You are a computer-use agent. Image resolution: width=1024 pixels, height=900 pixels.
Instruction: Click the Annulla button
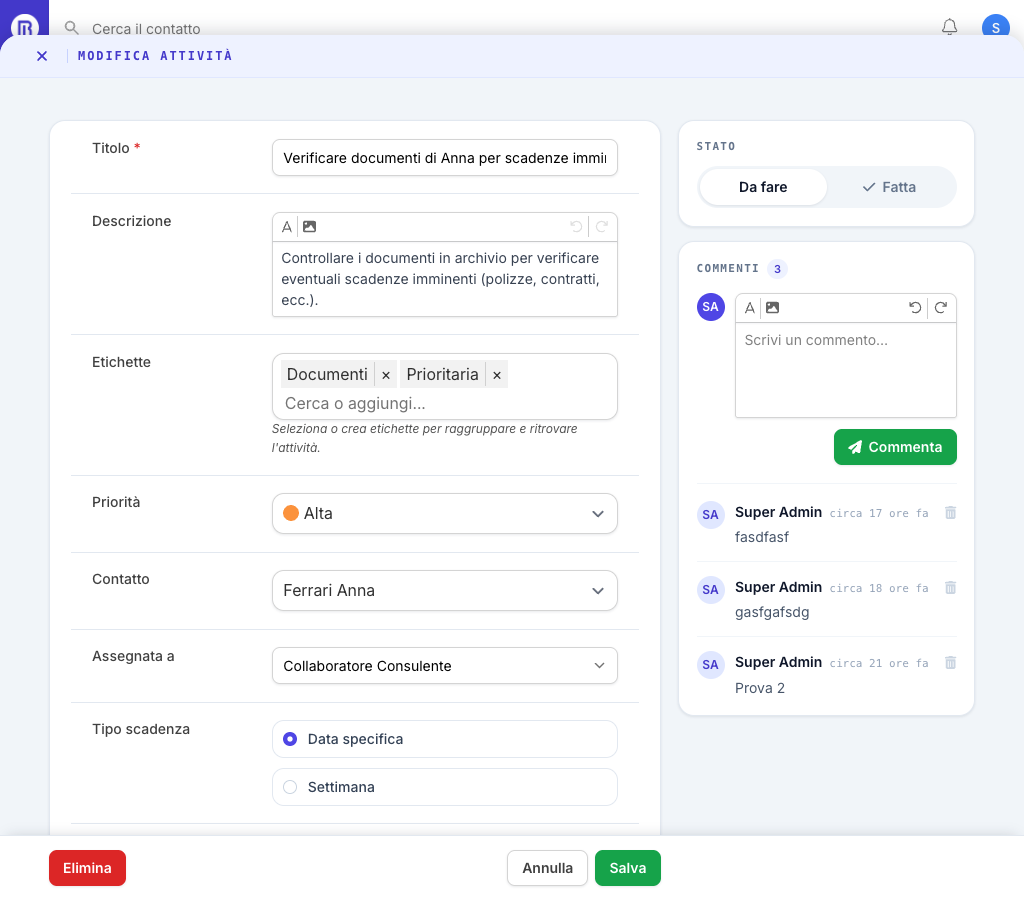[x=547, y=868]
